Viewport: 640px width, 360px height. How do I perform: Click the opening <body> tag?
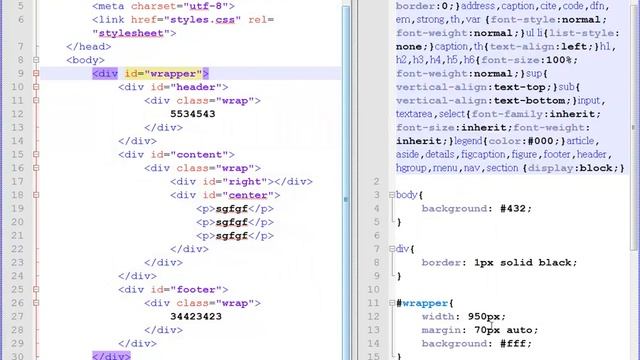pos(85,60)
